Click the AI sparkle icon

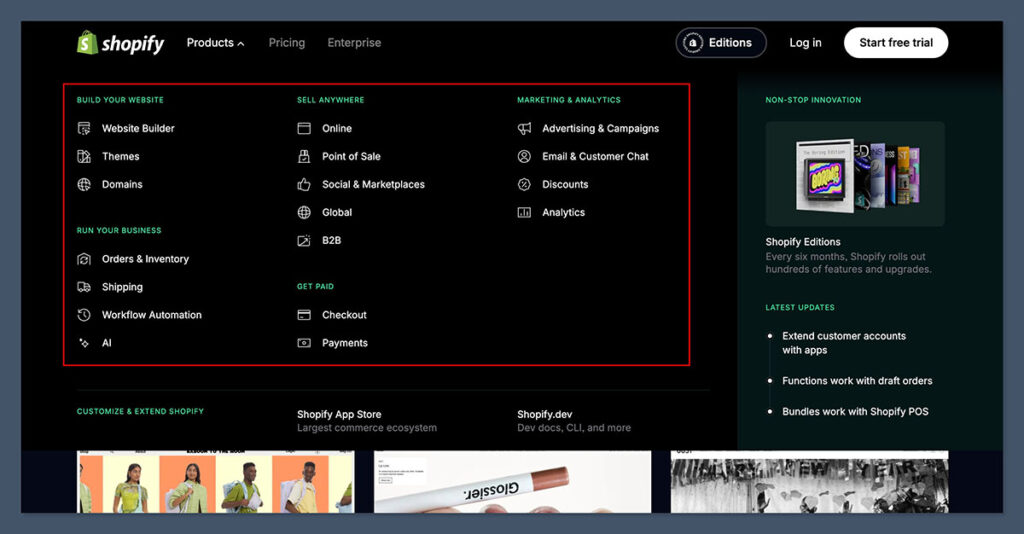84,343
